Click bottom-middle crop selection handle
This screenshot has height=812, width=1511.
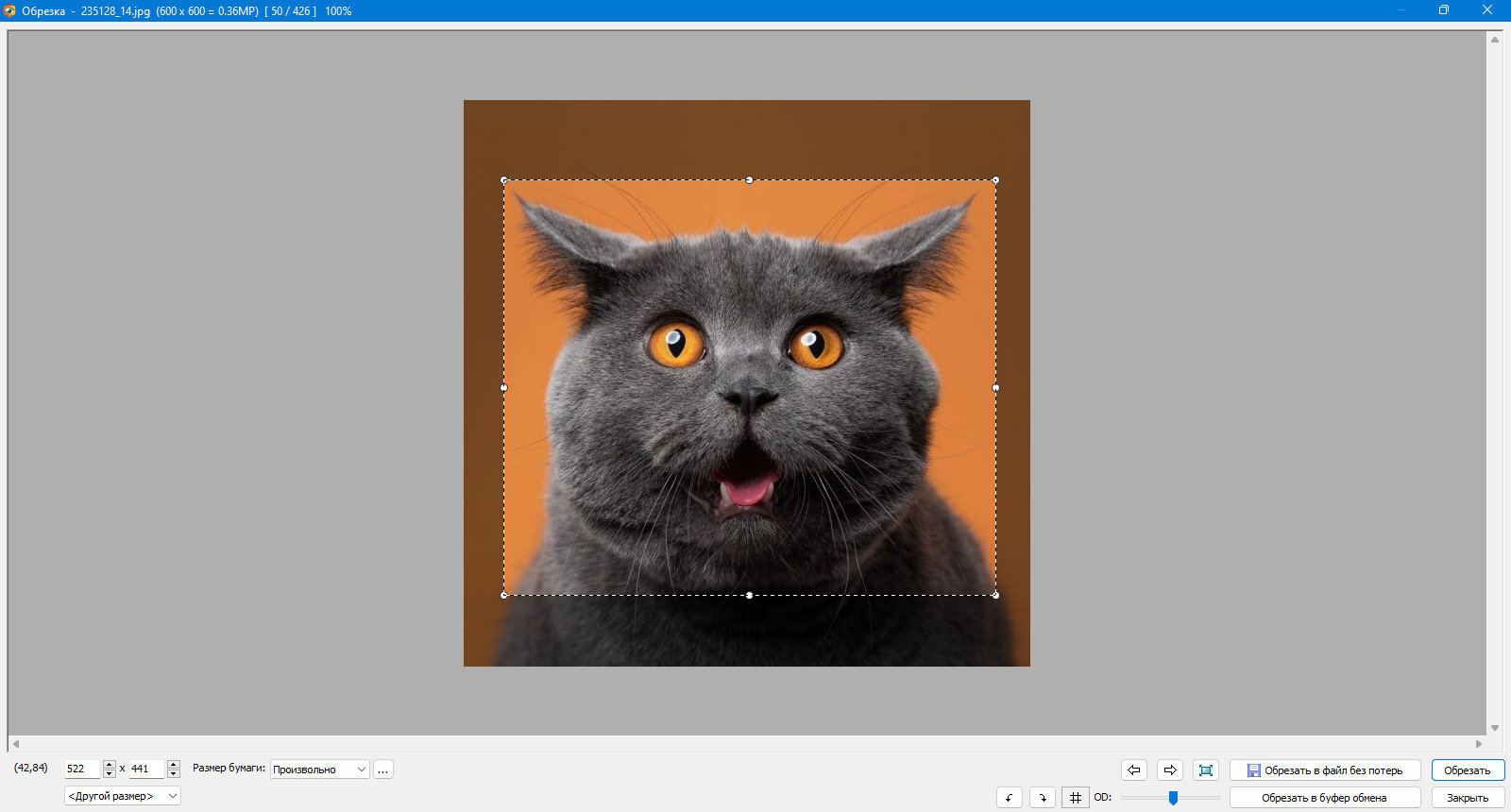pos(750,595)
